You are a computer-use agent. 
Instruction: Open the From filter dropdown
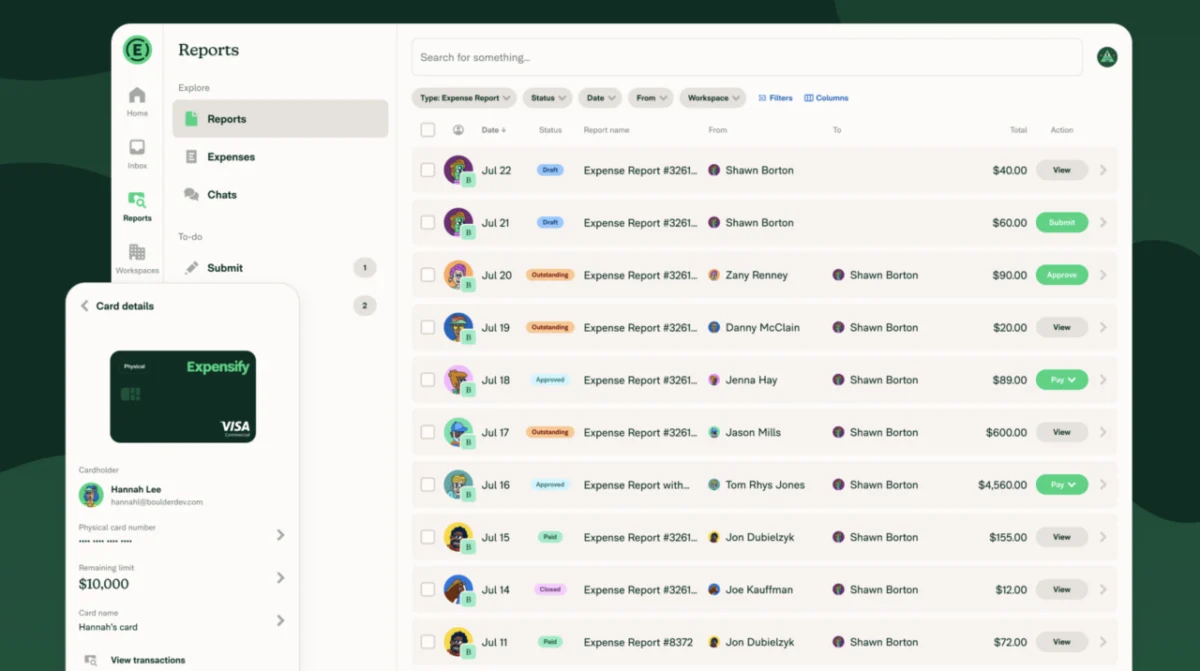coord(651,98)
